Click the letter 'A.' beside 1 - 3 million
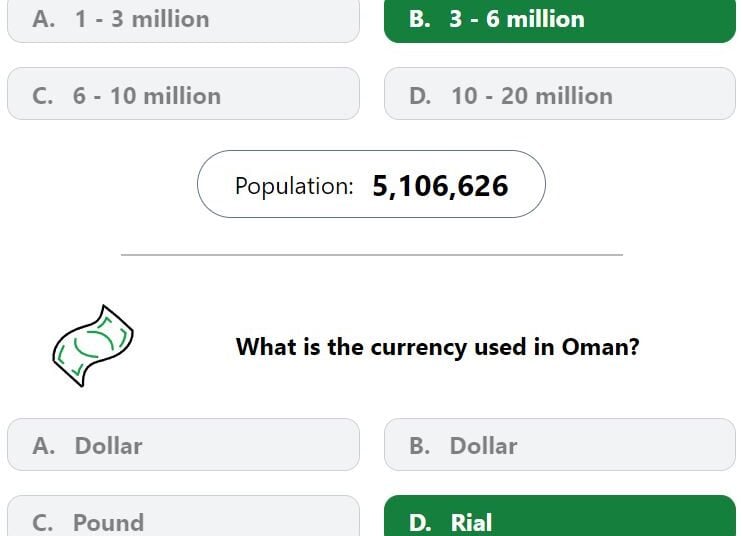742x536 pixels. (x=44, y=19)
